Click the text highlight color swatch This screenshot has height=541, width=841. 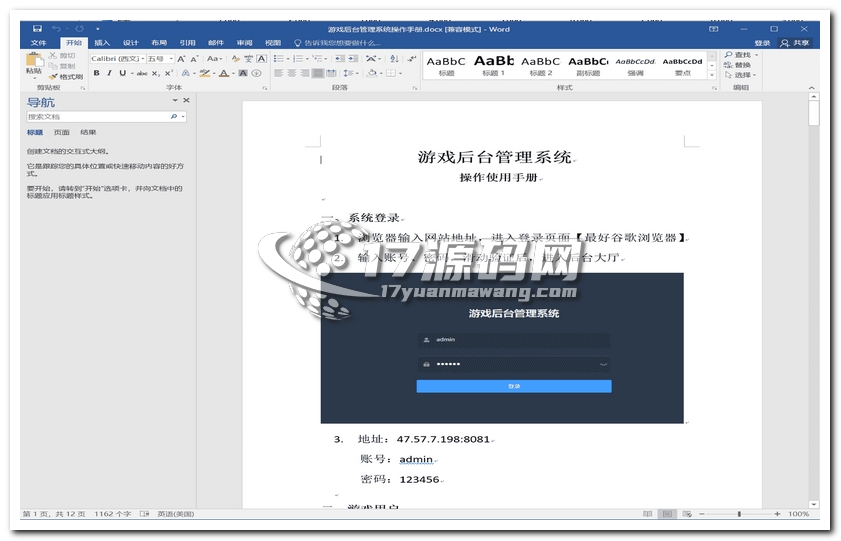(x=204, y=73)
